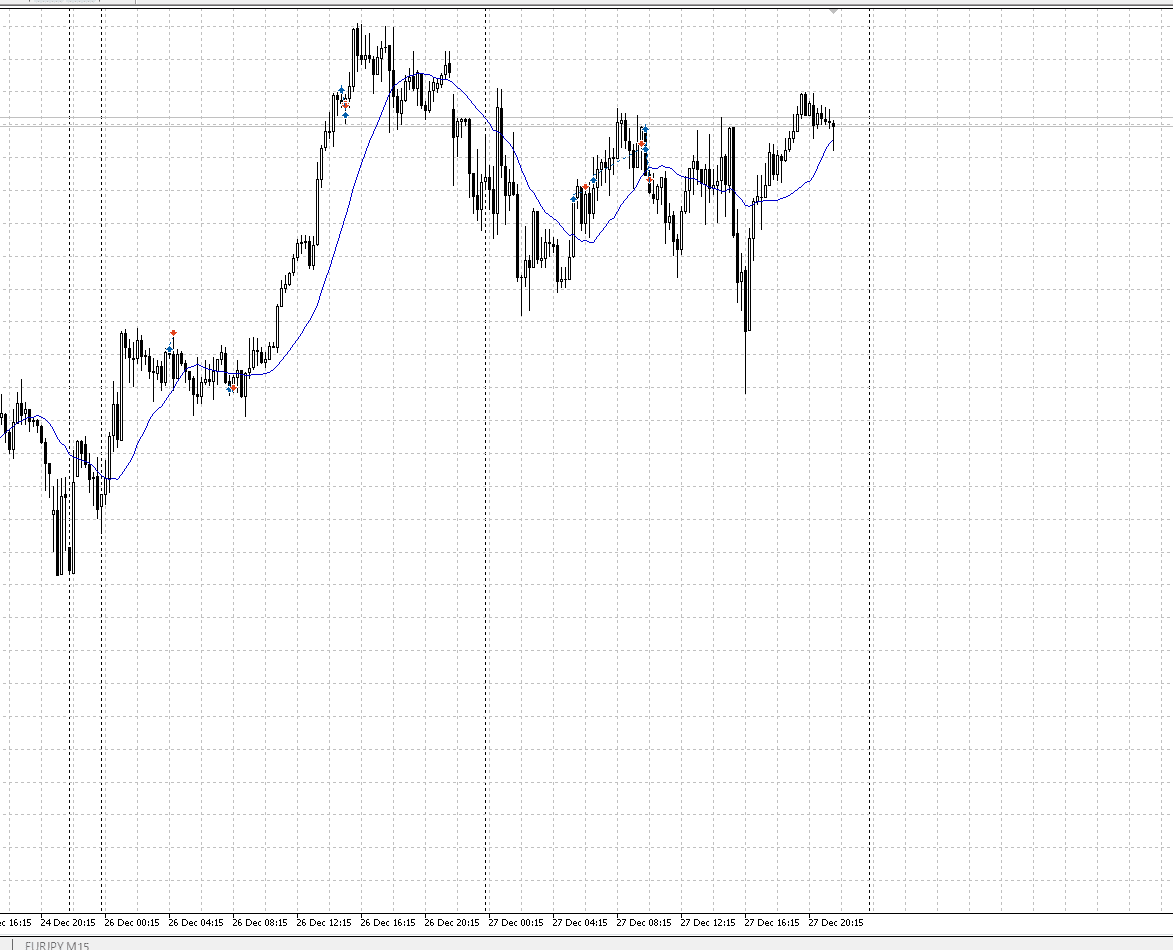Select the blue arrow below the first red arrow

[x=169, y=349]
